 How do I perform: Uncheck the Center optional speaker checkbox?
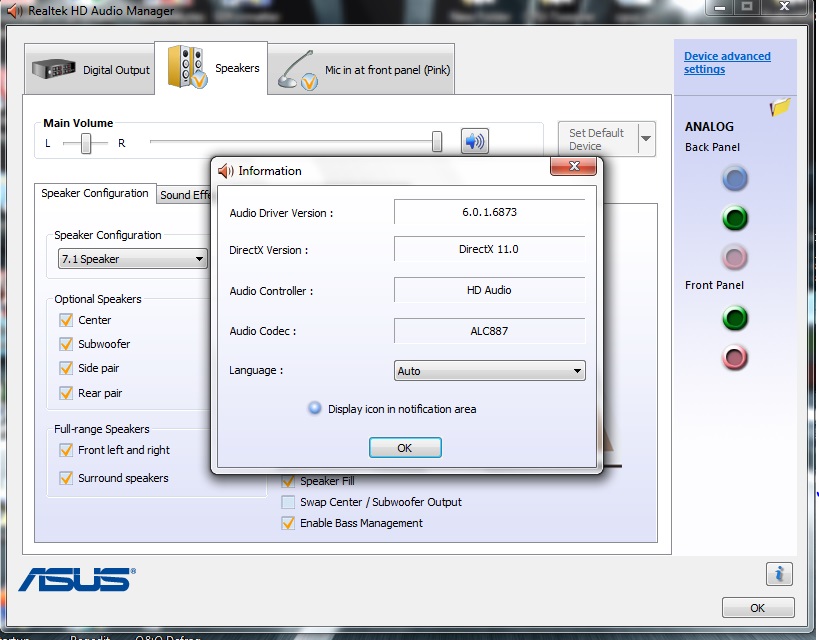pos(66,320)
